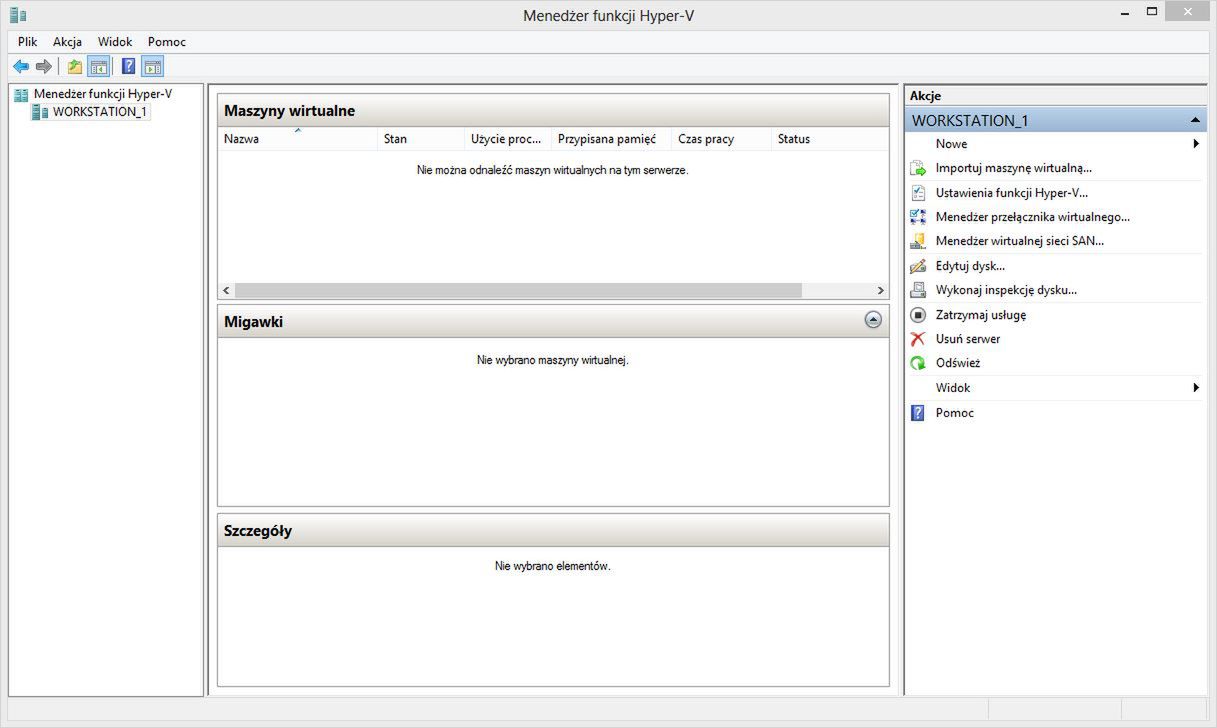
Task: Click right arrow of virtual machines scrollbar
Action: tap(880, 290)
